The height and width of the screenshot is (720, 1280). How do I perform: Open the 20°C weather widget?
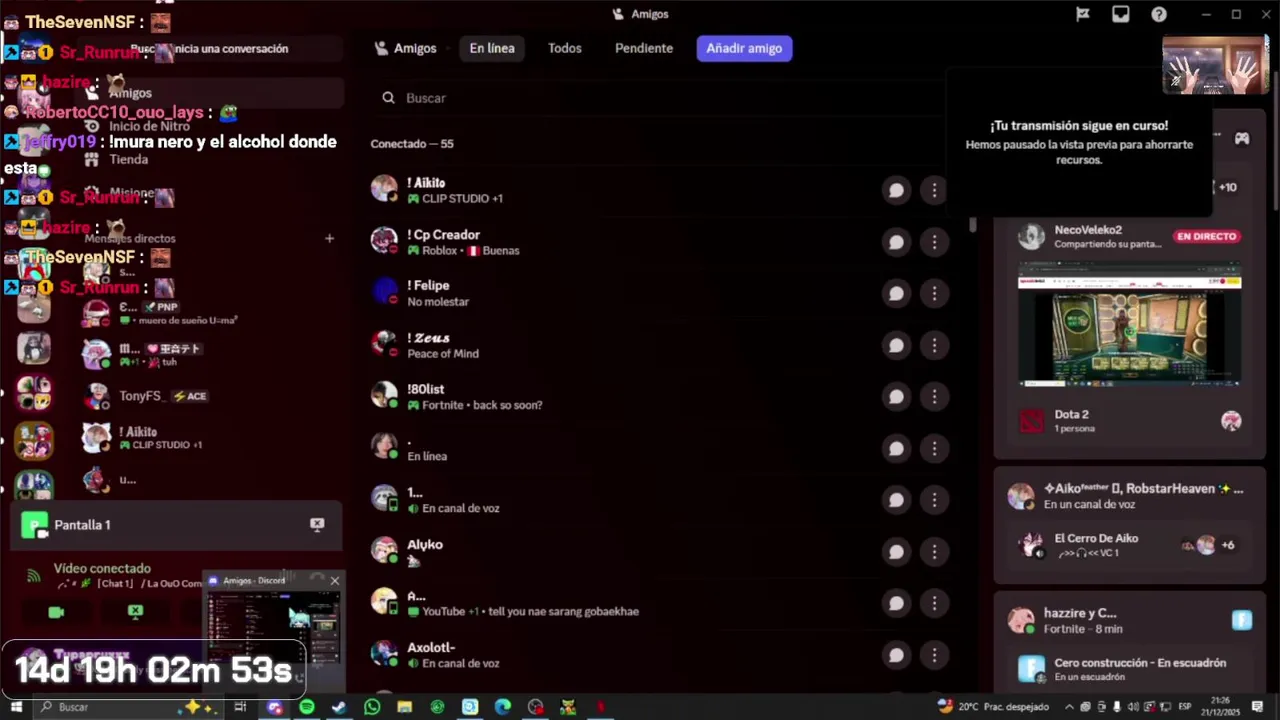tap(993, 707)
